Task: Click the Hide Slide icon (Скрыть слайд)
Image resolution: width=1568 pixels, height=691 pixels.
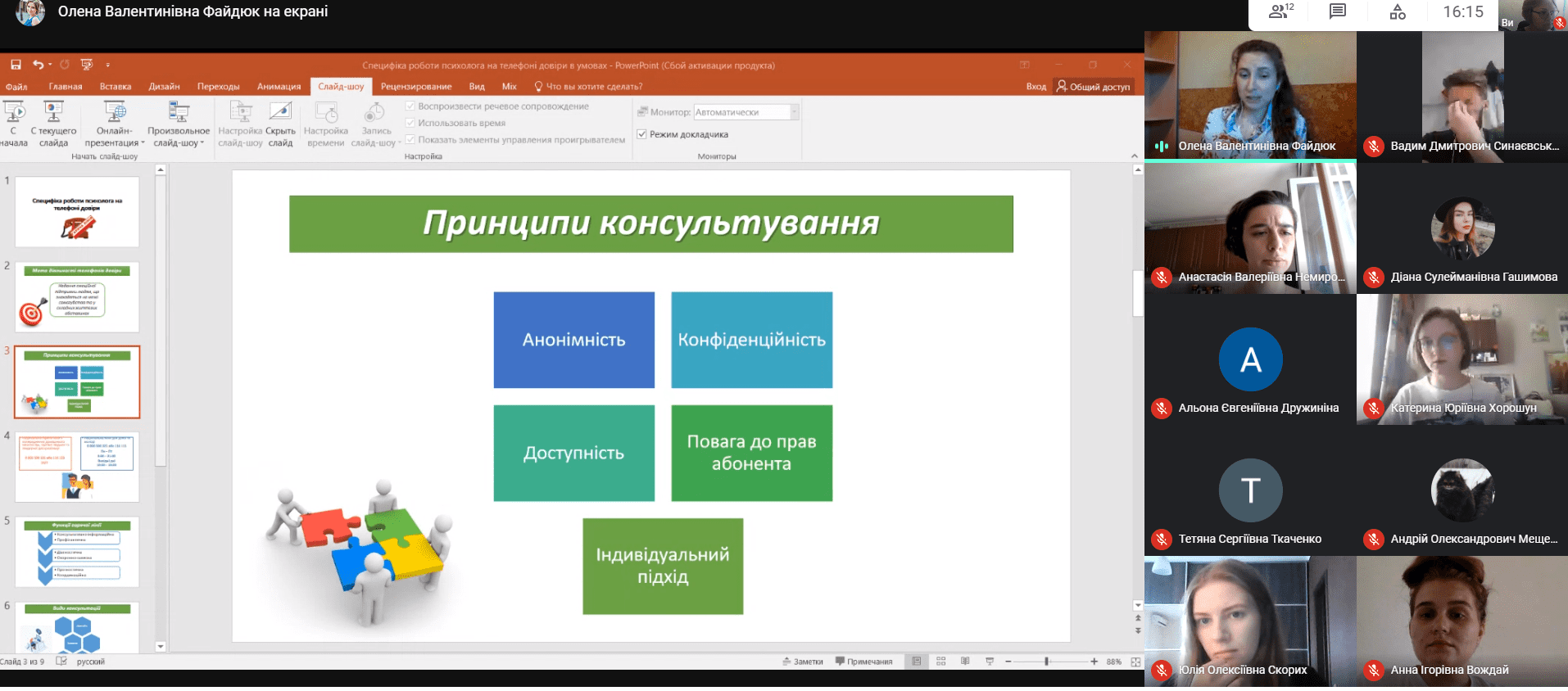Action: [280, 124]
